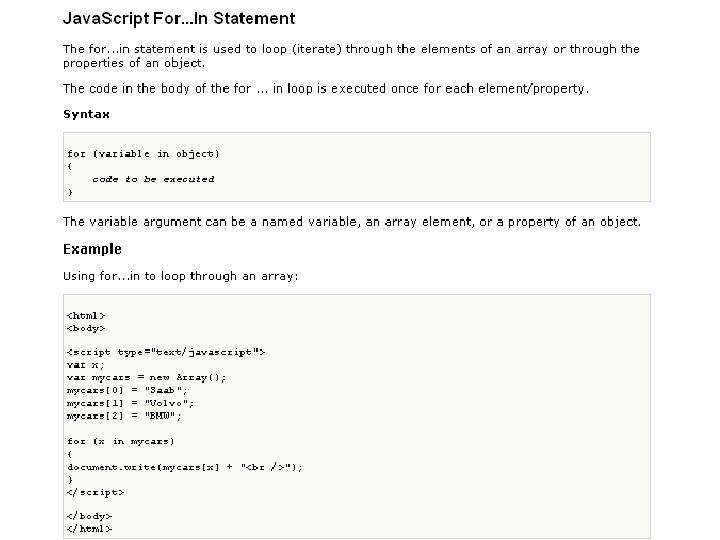The width and height of the screenshot is (720, 540).
Task: Click the sentence about code executed once
Action: tap(326, 88)
